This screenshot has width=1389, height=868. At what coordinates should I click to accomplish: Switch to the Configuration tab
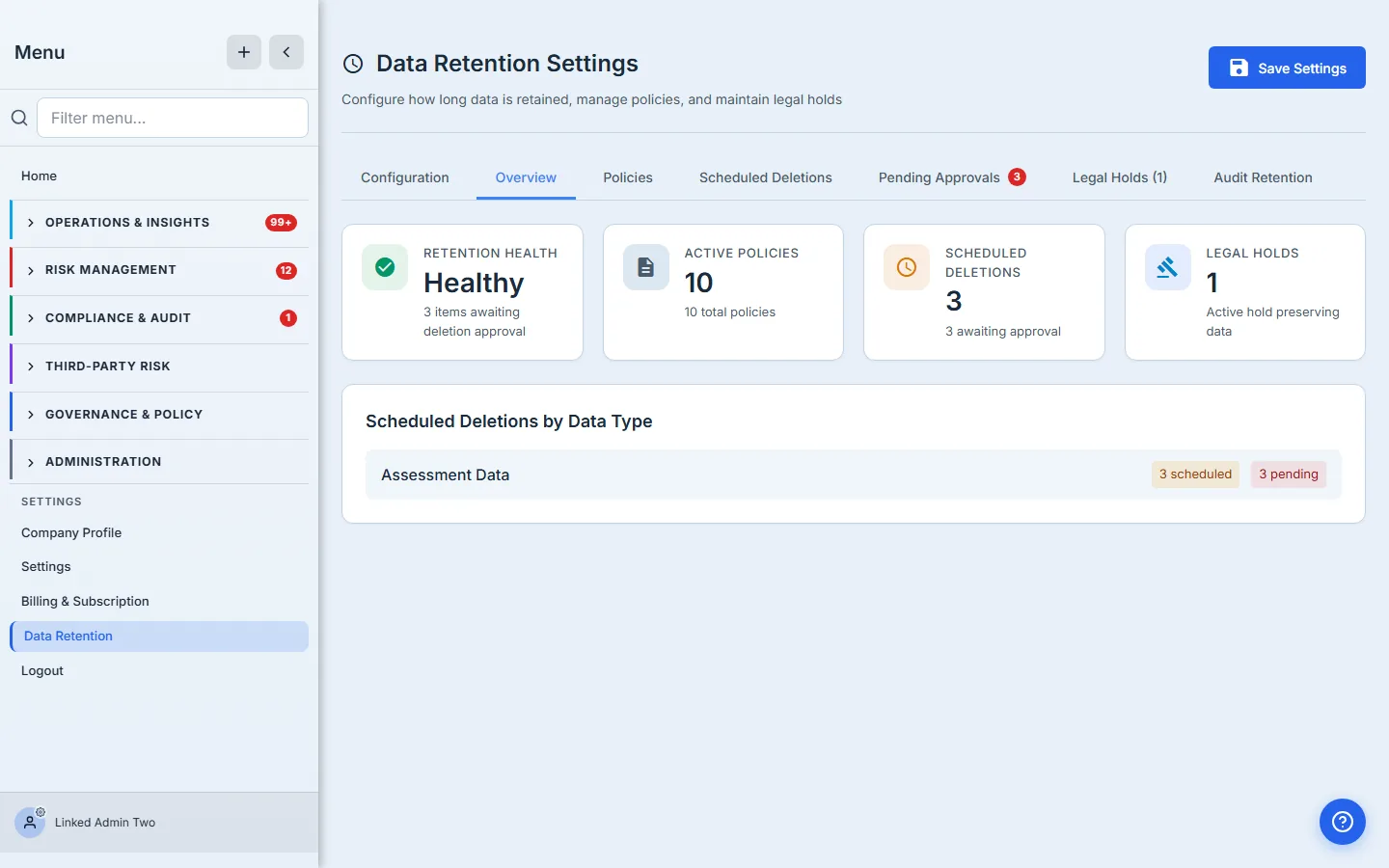405,177
